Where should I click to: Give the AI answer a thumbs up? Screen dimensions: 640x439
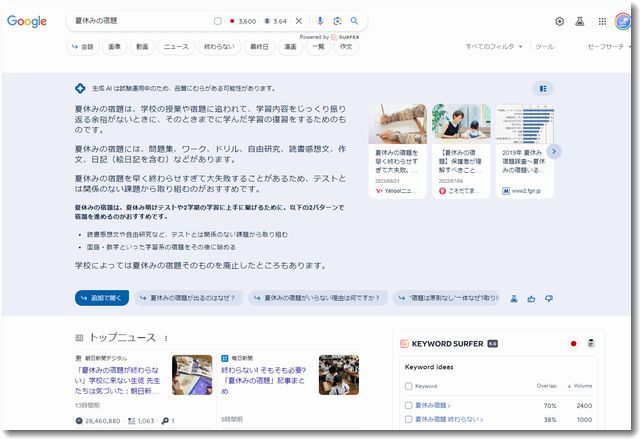tap(531, 299)
